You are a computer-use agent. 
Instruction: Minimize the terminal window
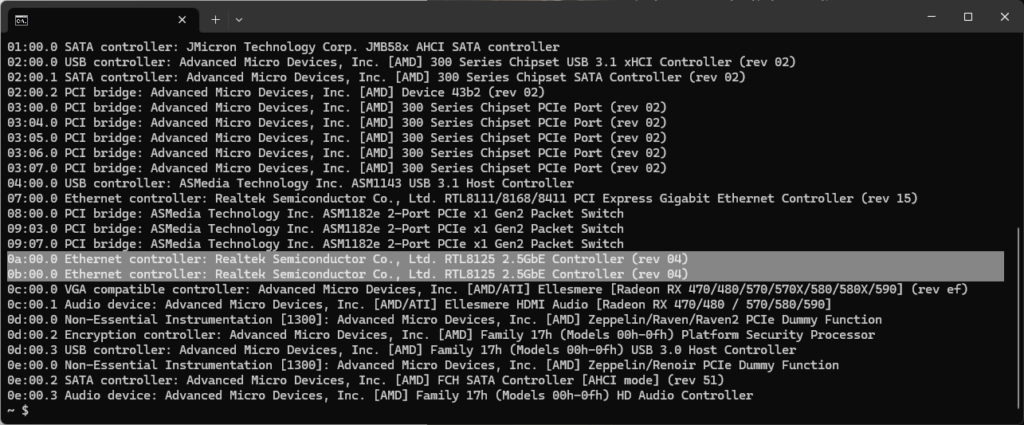click(x=932, y=17)
